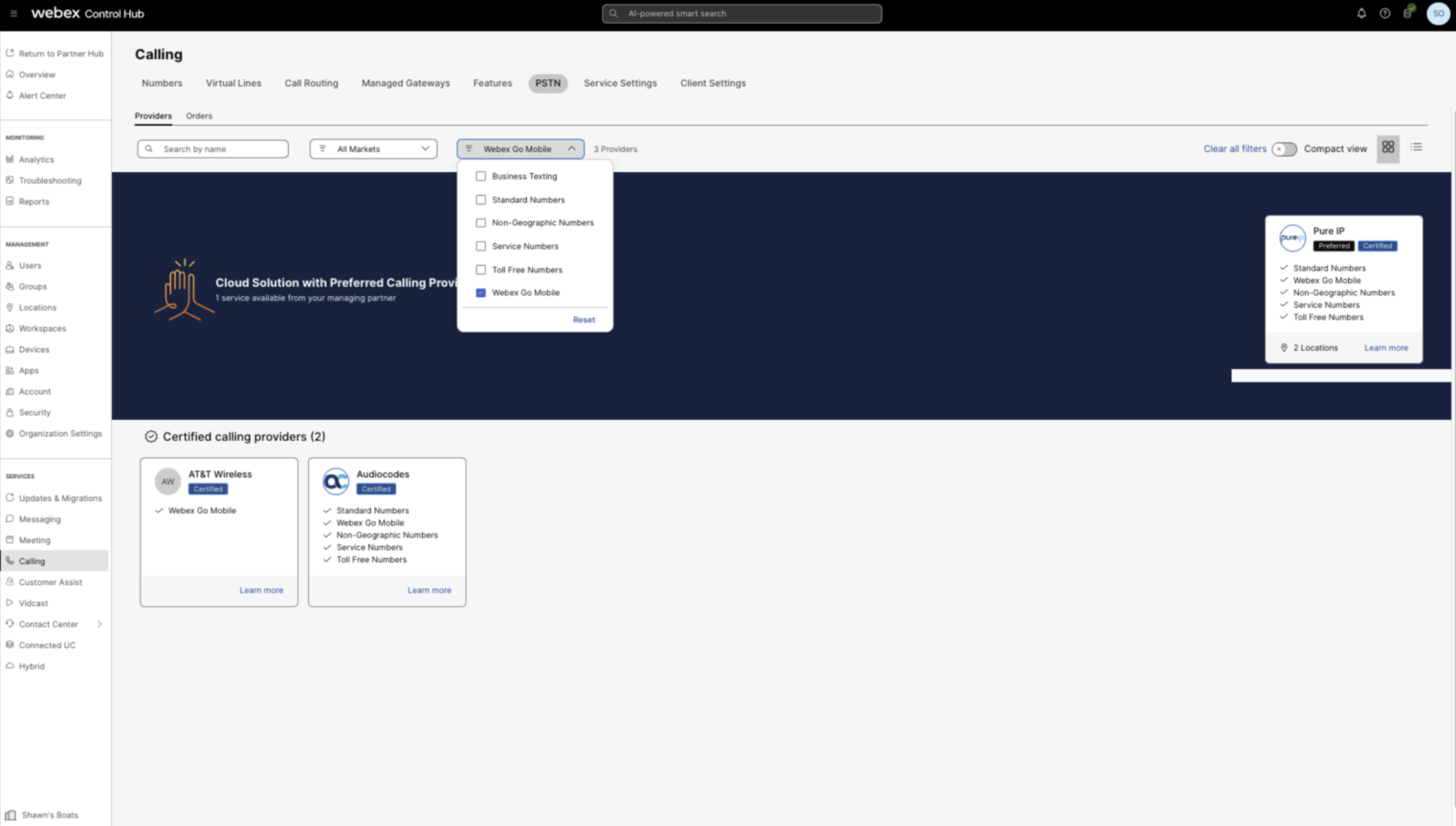Open Groups management page
The image size is (1456, 826).
point(33,287)
